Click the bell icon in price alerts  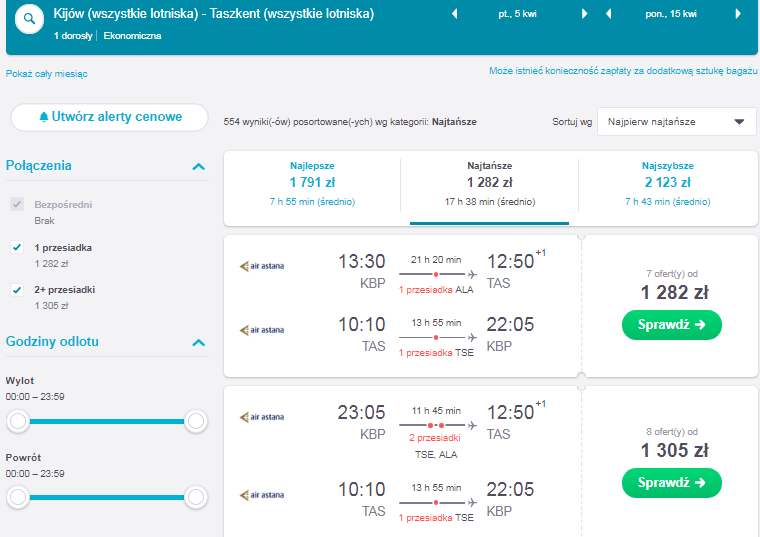coord(44,117)
